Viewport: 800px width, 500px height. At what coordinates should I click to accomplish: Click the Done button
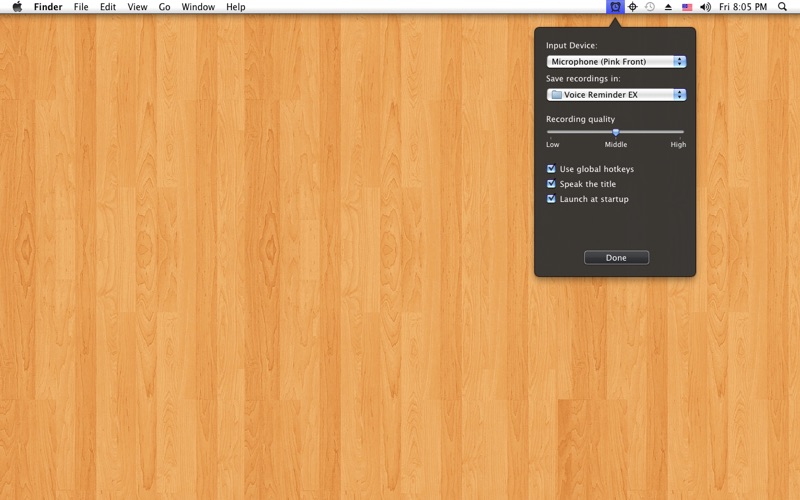[x=616, y=258]
